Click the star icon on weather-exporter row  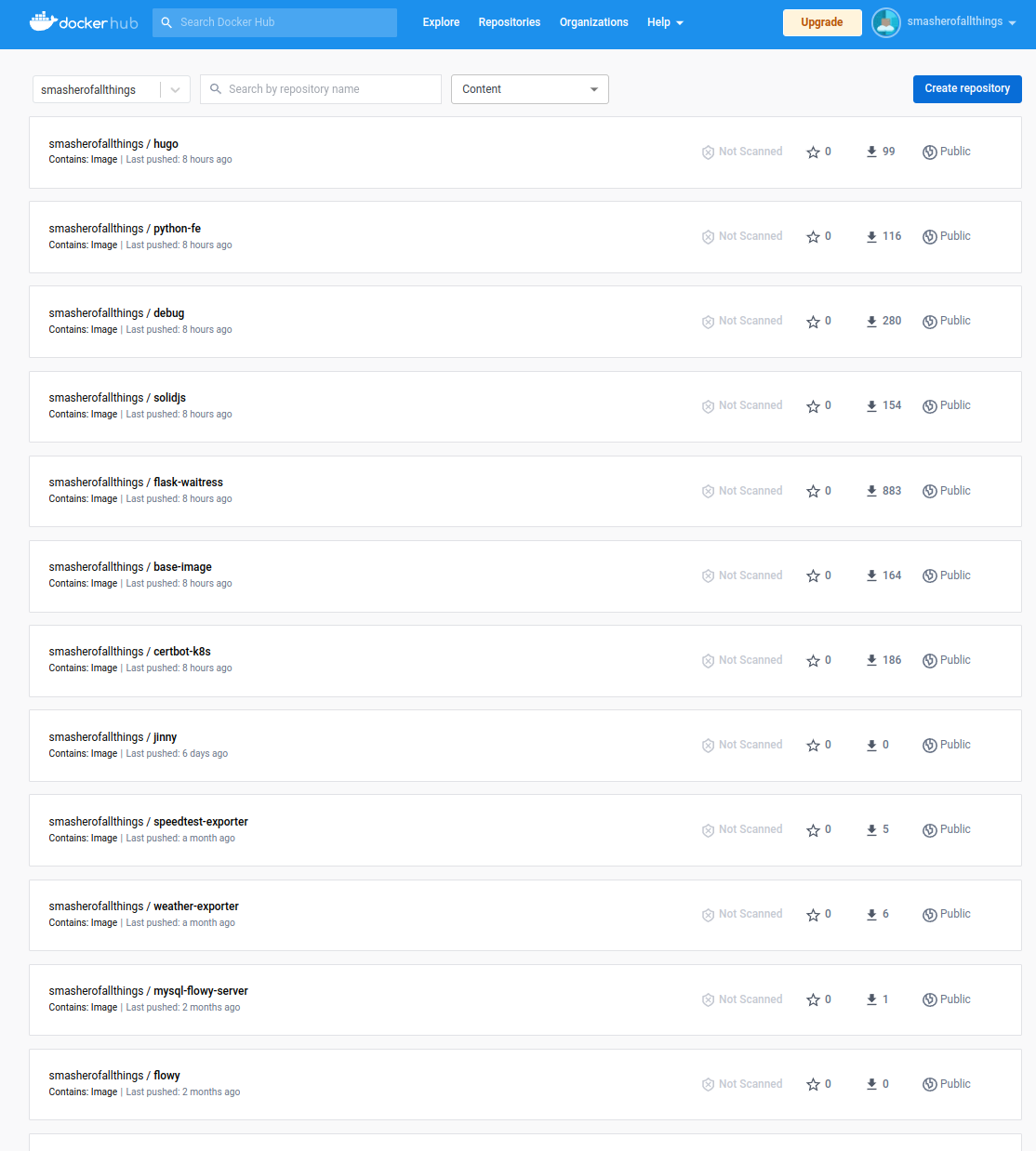tap(813, 915)
